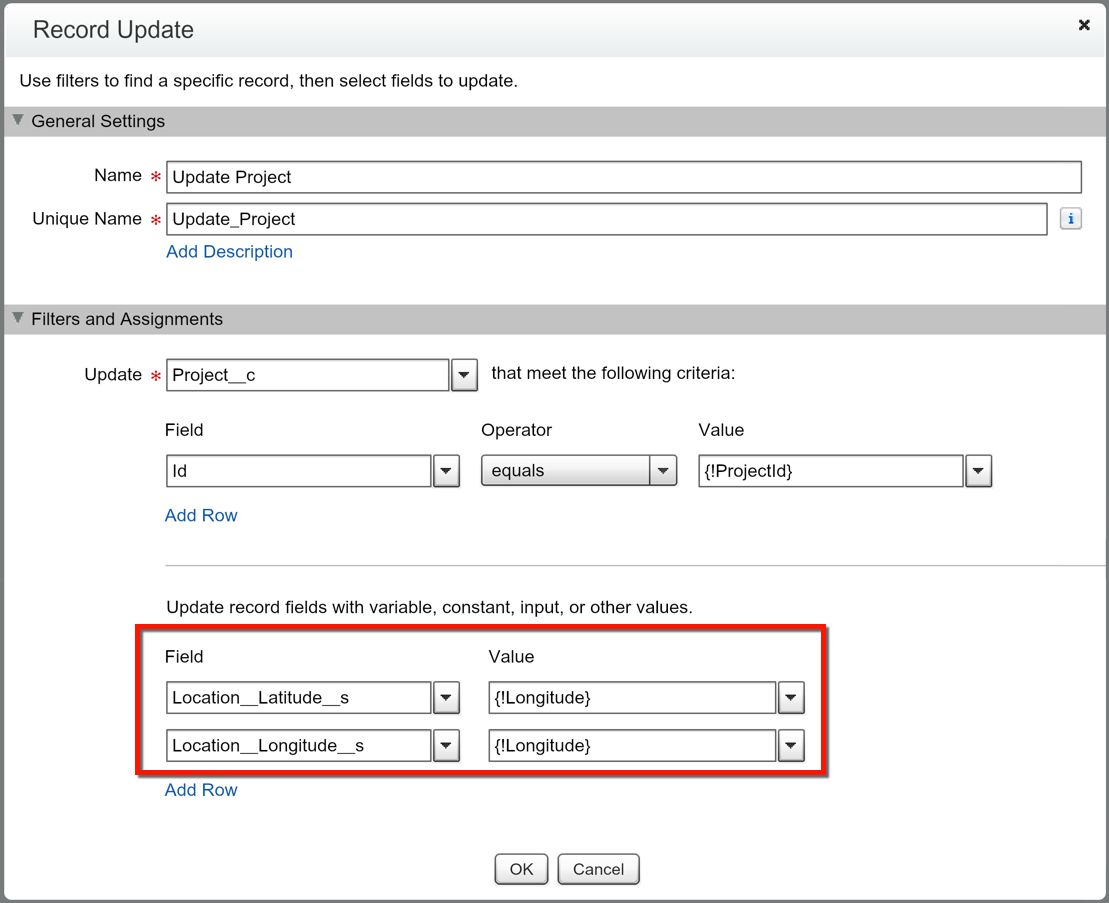Screen dimensions: 1109x903
Task: Close the Record Update dialog
Action: pyautogui.click(x=1084, y=26)
